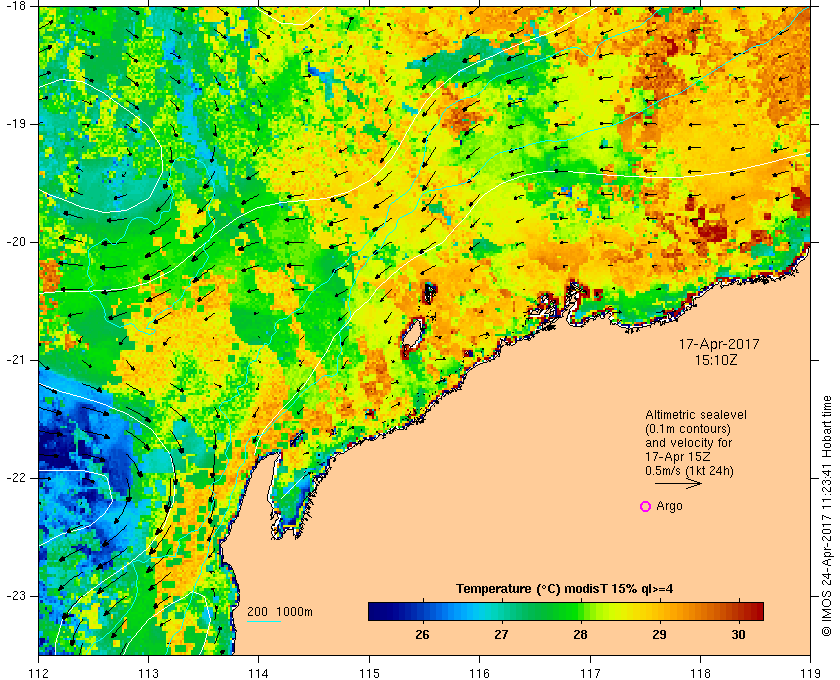
Task: Click latitude axis label '-20'
Action: (x=15, y=242)
